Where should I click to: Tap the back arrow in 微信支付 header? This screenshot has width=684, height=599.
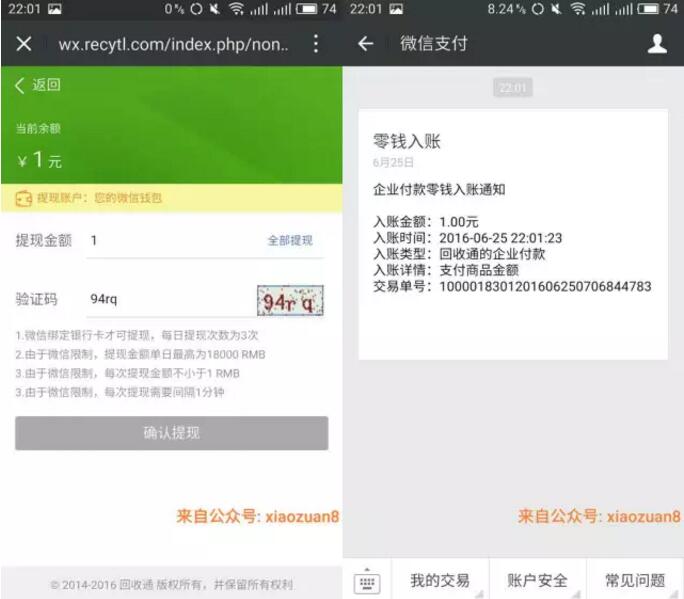pyautogui.click(x=366, y=44)
